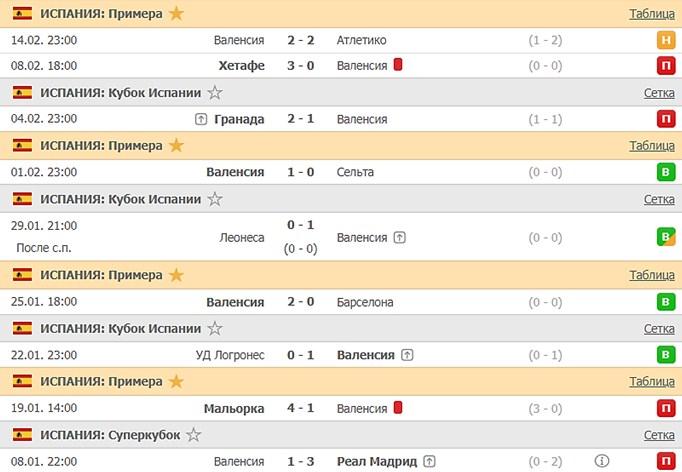This screenshot has width=682, height=472.
Task: Click the 4 - 1 score of Мальорка match
Action: click(x=300, y=408)
